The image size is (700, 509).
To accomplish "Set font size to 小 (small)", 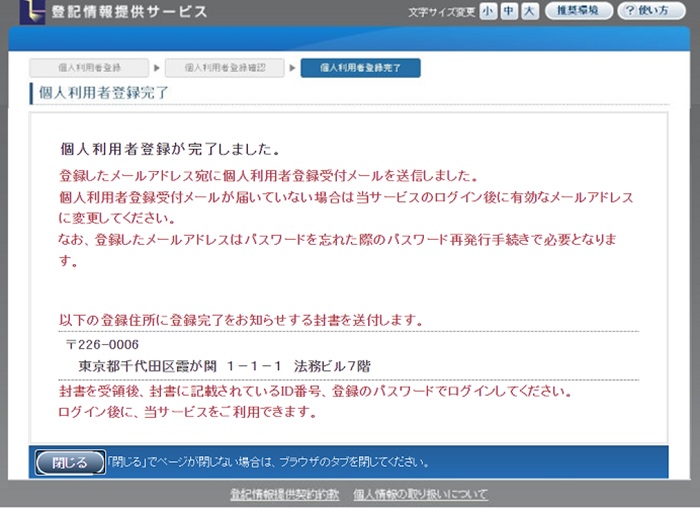I will tap(488, 11).
